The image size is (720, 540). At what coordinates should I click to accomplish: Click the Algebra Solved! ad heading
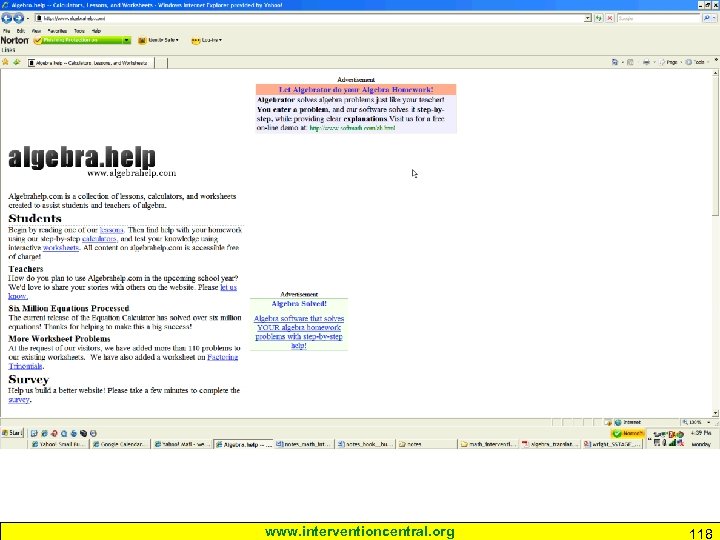pos(299,304)
